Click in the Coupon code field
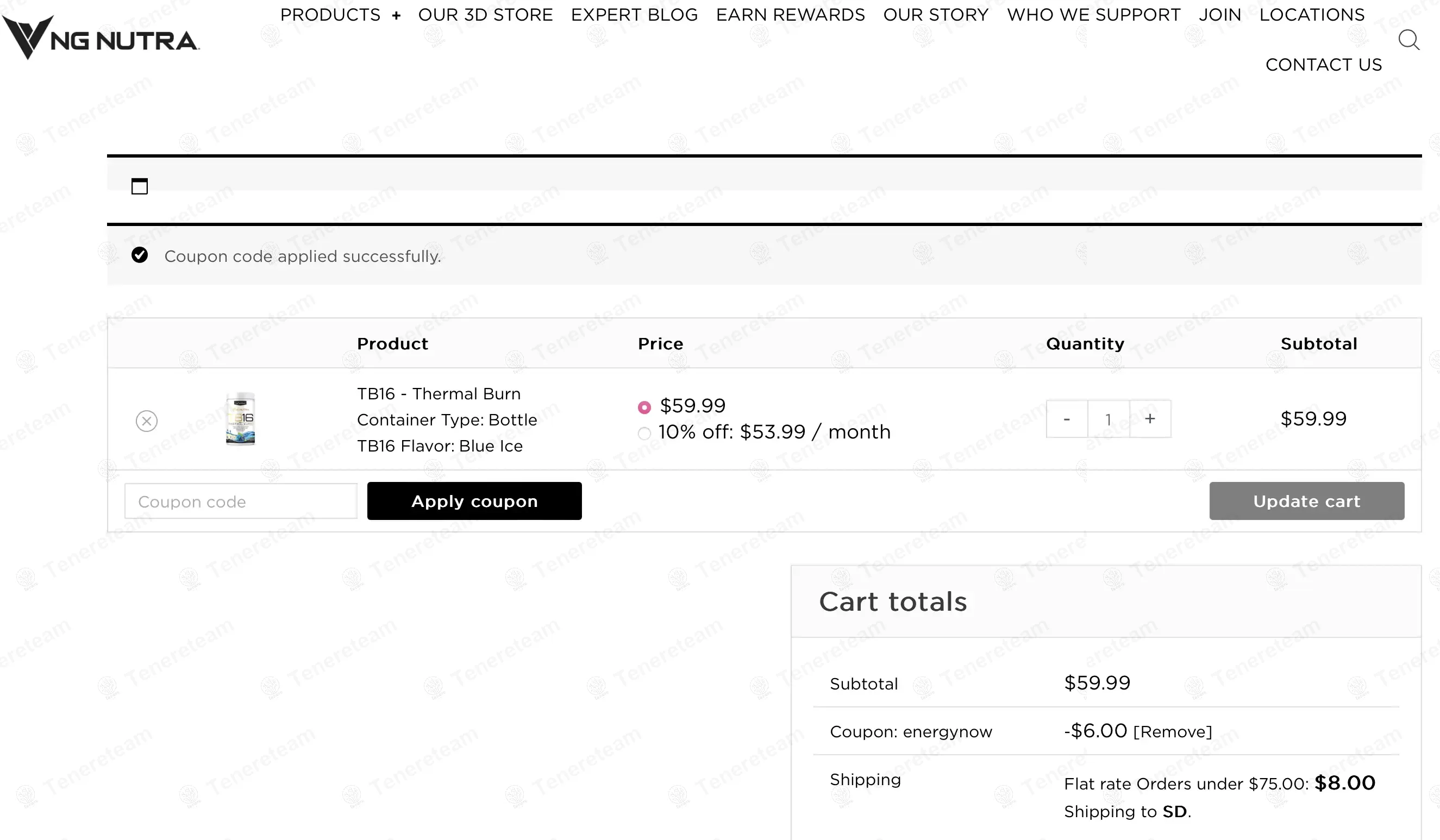 click(241, 501)
